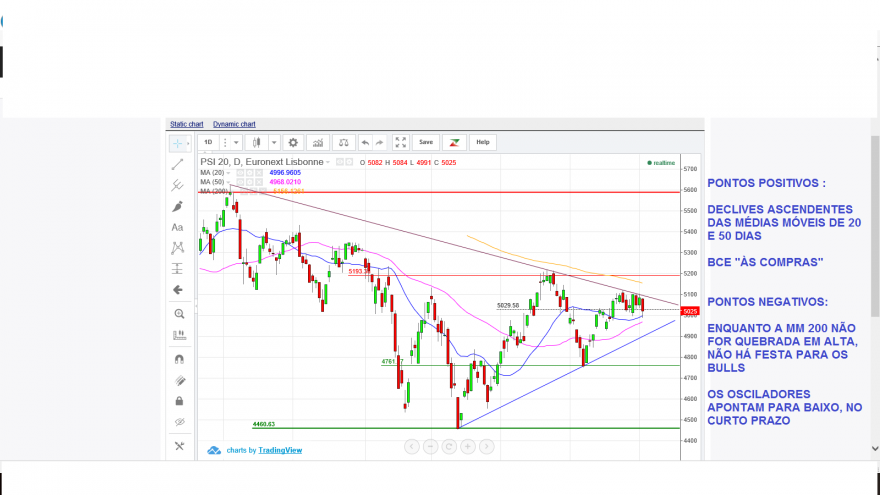880x495 pixels.
Task: Zoom out chart minus control
Action: pos(430,446)
